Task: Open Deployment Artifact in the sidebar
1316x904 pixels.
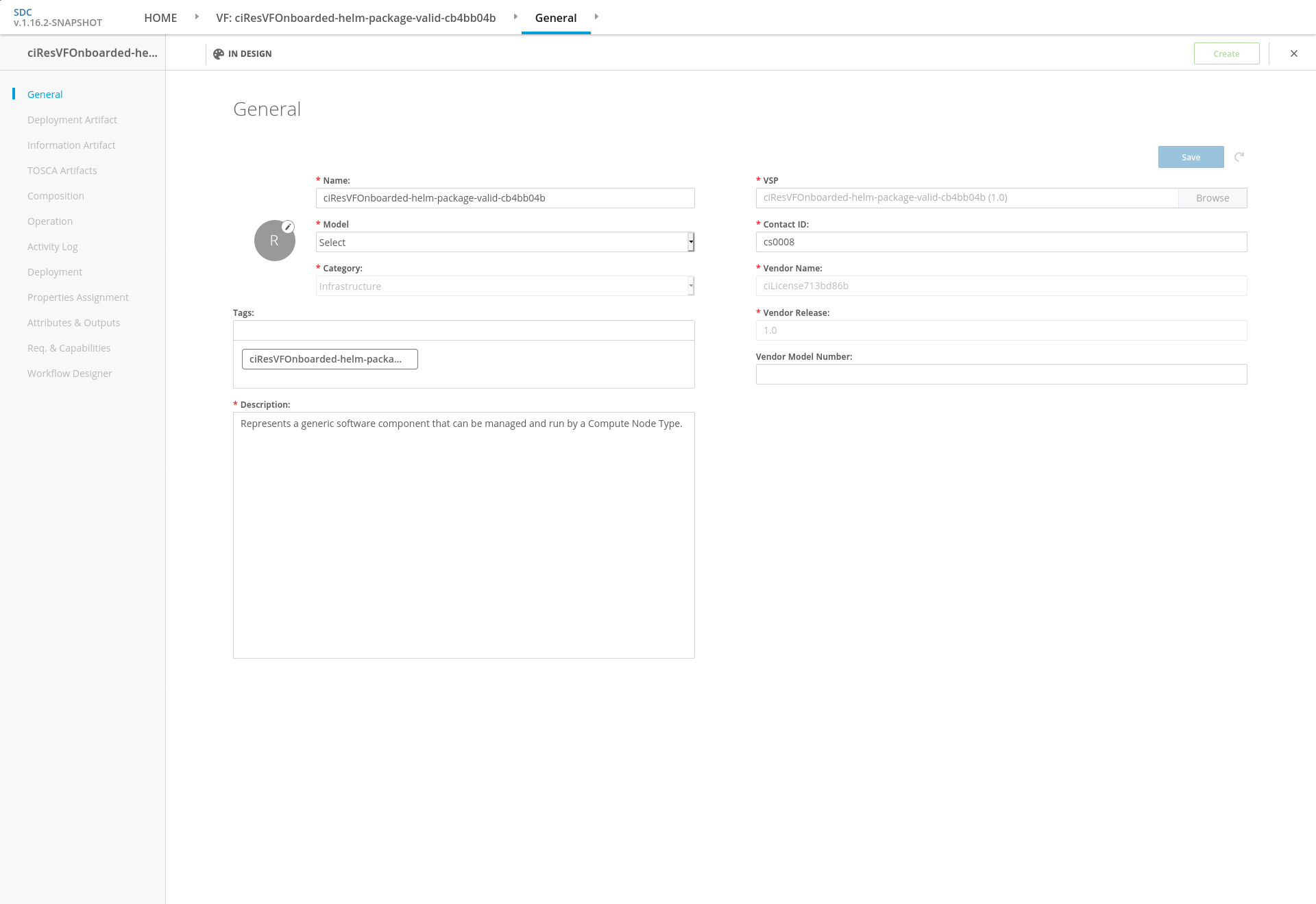Action: 72,120
